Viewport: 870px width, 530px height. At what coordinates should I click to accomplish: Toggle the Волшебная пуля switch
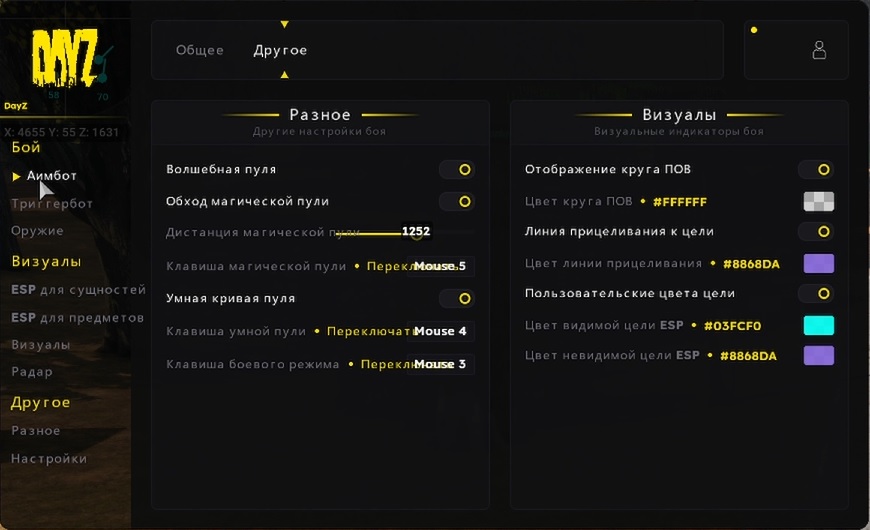[x=457, y=170]
